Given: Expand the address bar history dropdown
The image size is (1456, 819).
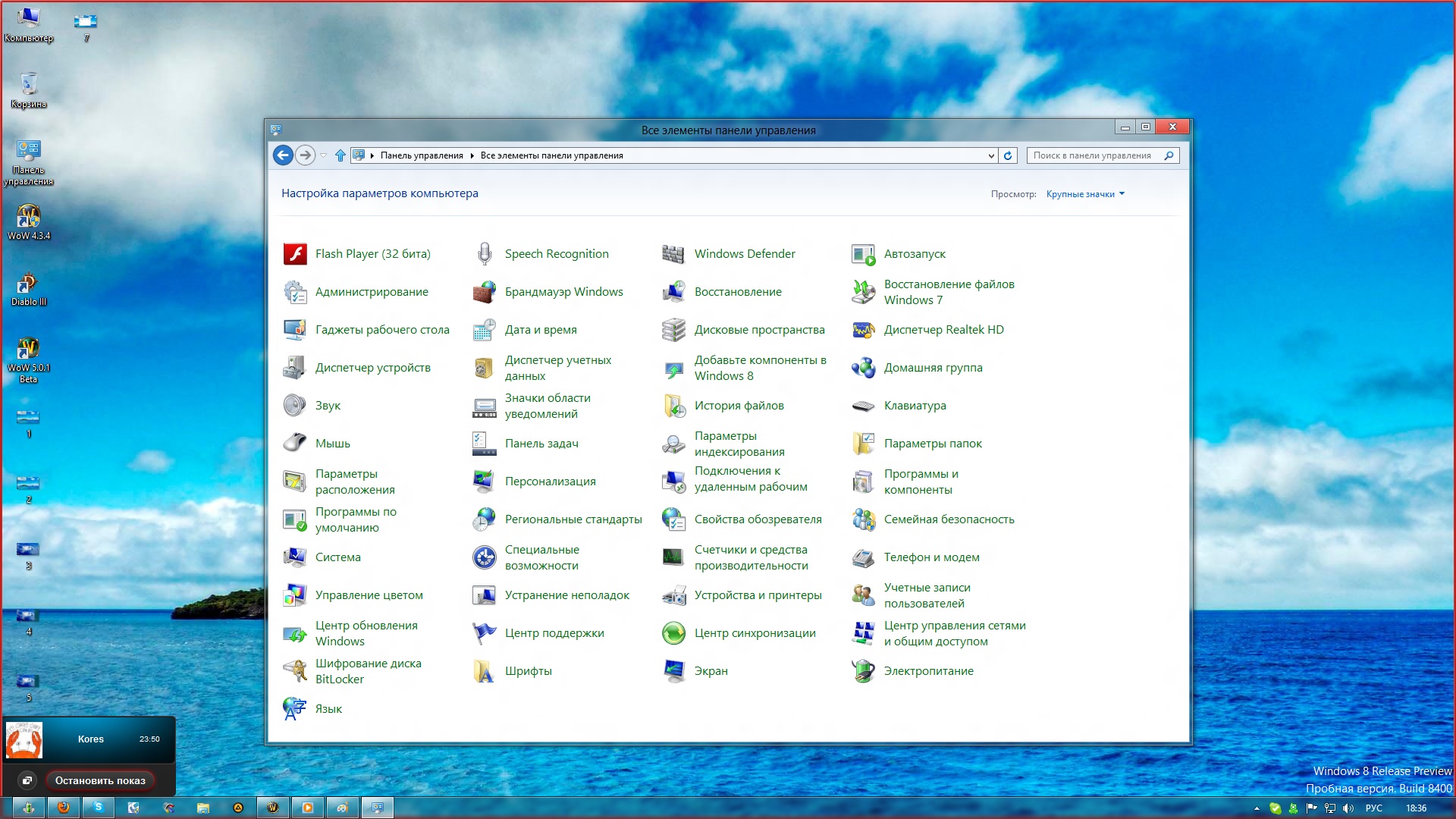Looking at the screenshot, I should pyautogui.click(x=990, y=155).
